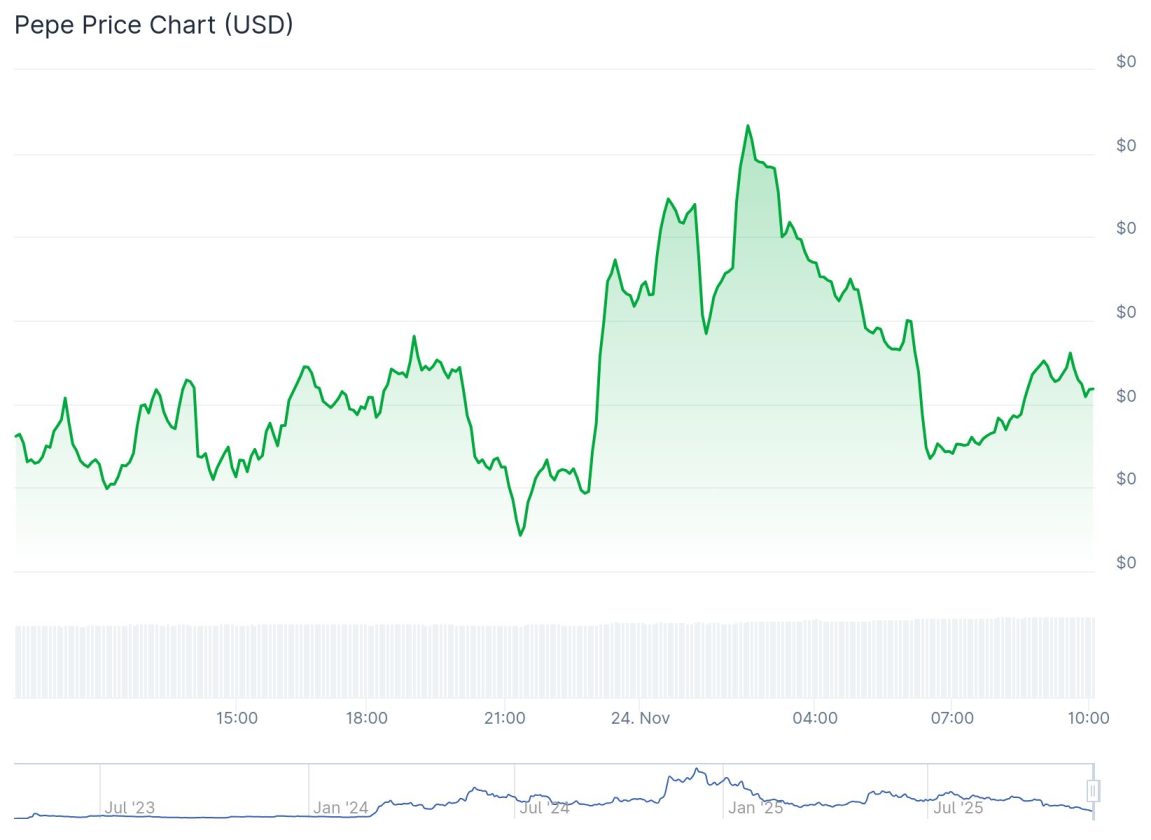Select Jul '25 in the navigator timeline
This screenshot has width=1151, height=840.
pos(958,807)
